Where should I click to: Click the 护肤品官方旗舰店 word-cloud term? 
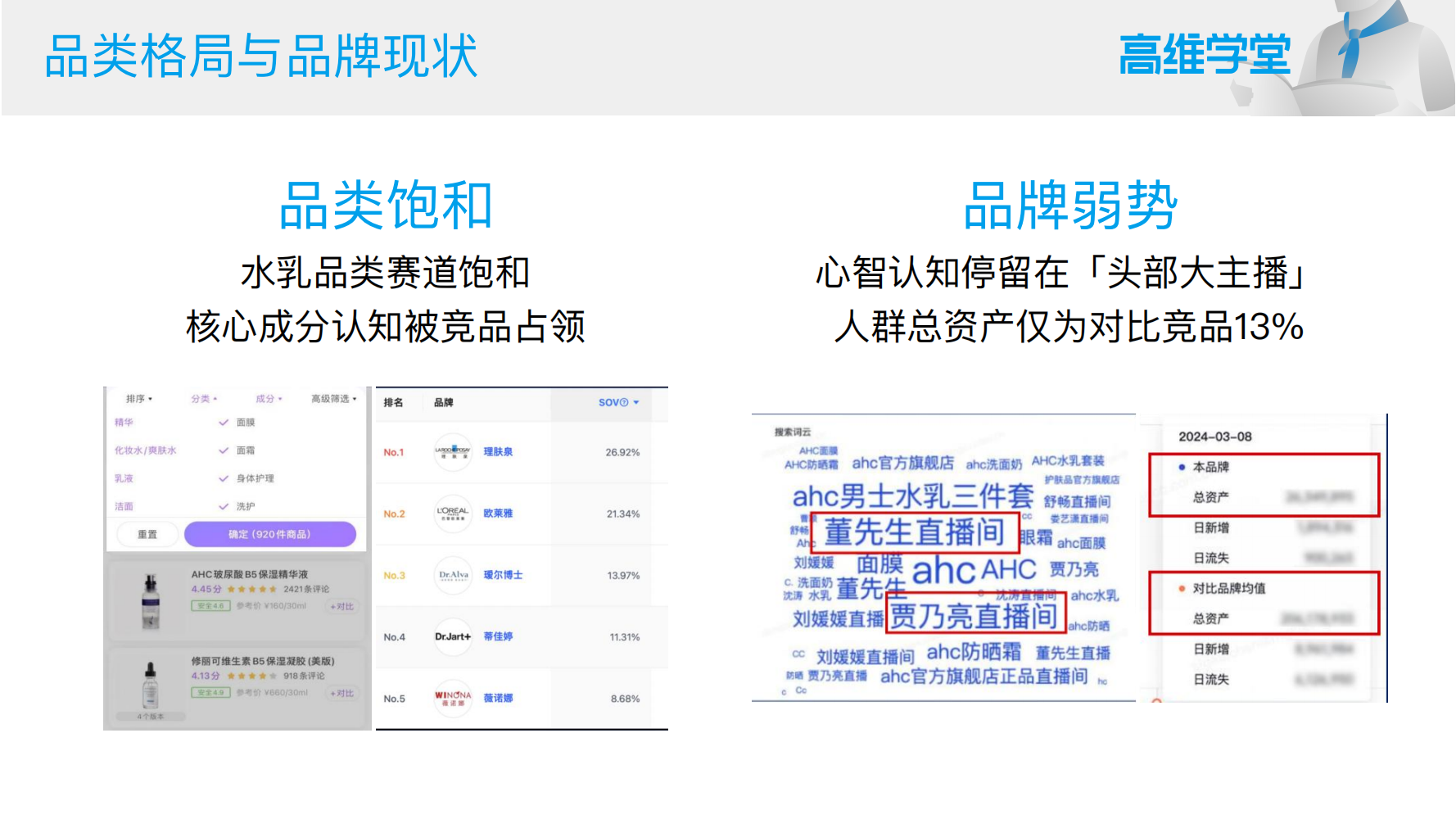tap(1082, 480)
